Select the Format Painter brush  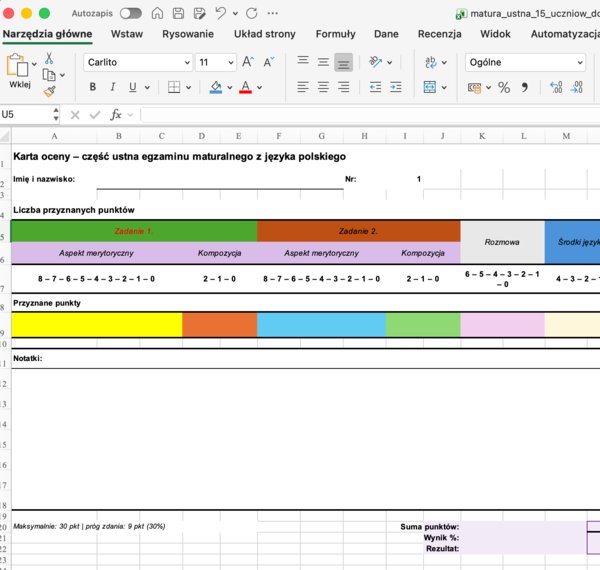[x=49, y=91]
